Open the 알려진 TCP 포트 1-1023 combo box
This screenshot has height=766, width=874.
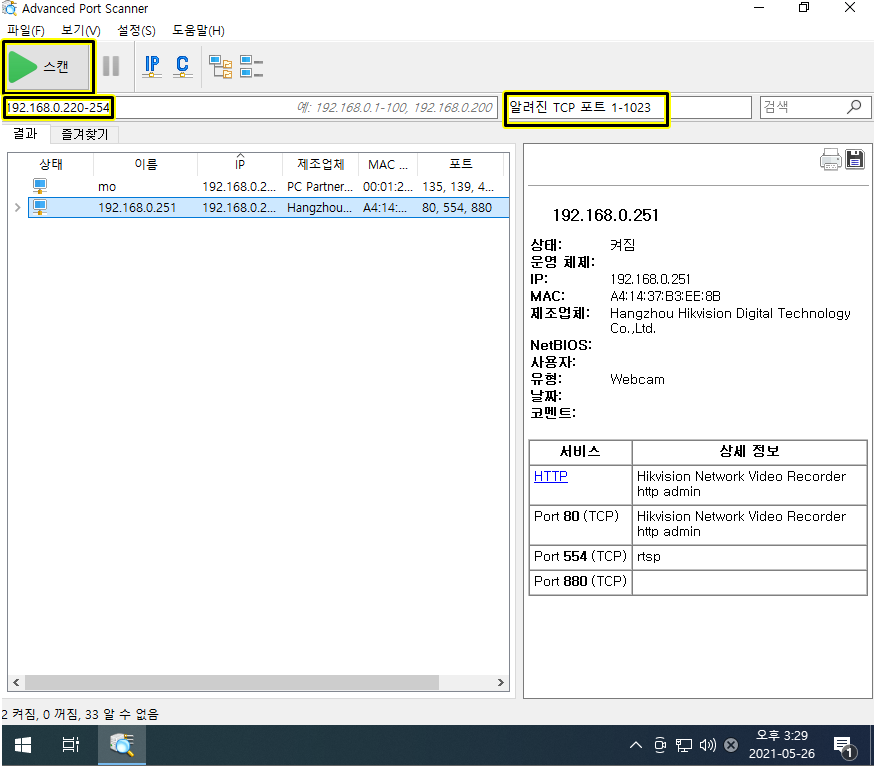(628, 108)
